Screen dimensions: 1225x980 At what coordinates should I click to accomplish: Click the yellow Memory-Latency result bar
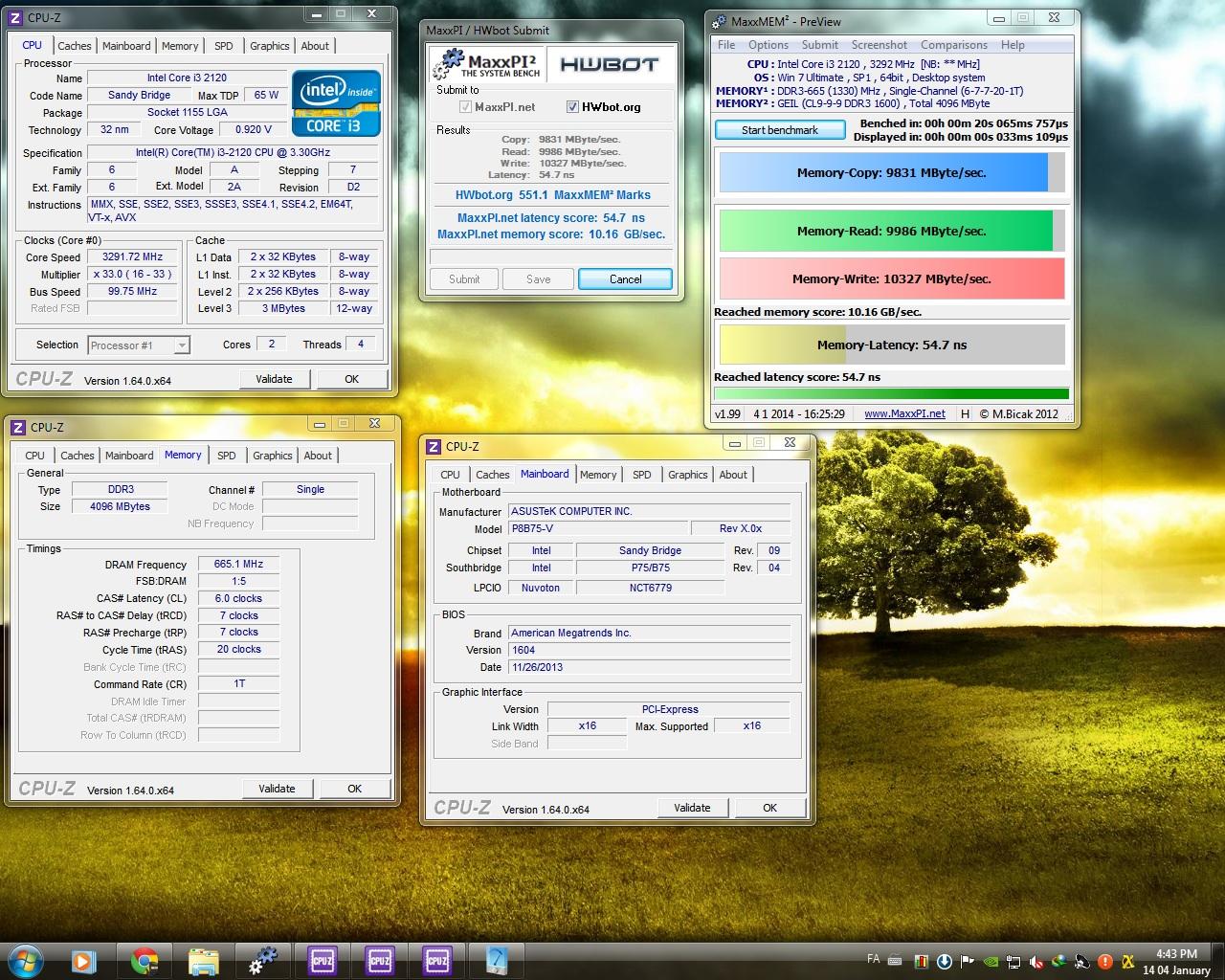click(892, 345)
